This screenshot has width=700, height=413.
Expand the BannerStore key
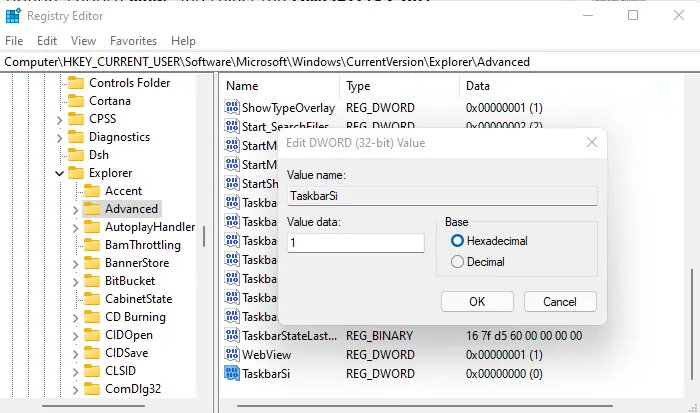pyautogui.click(x=75, y=264)
